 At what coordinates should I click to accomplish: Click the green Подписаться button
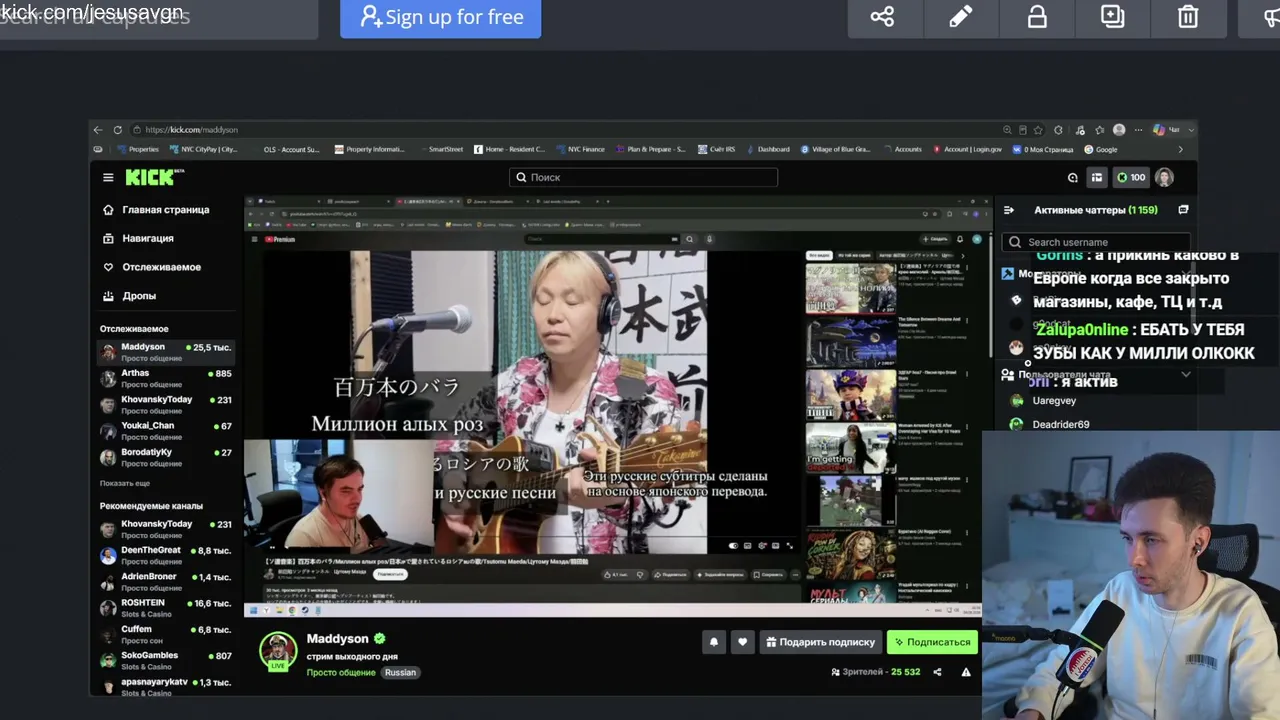[x=932, y=642]
